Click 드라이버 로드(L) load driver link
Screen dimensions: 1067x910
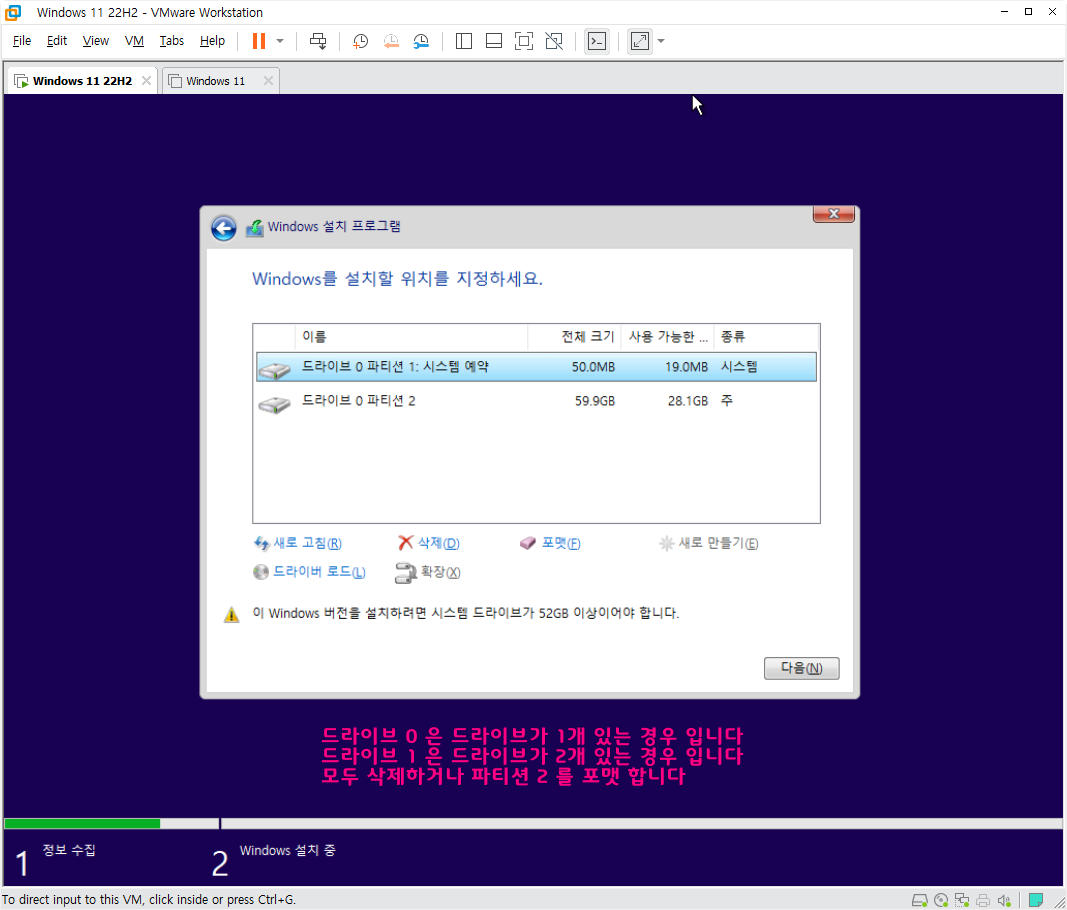pyautogui.click(x=309, y=572)
